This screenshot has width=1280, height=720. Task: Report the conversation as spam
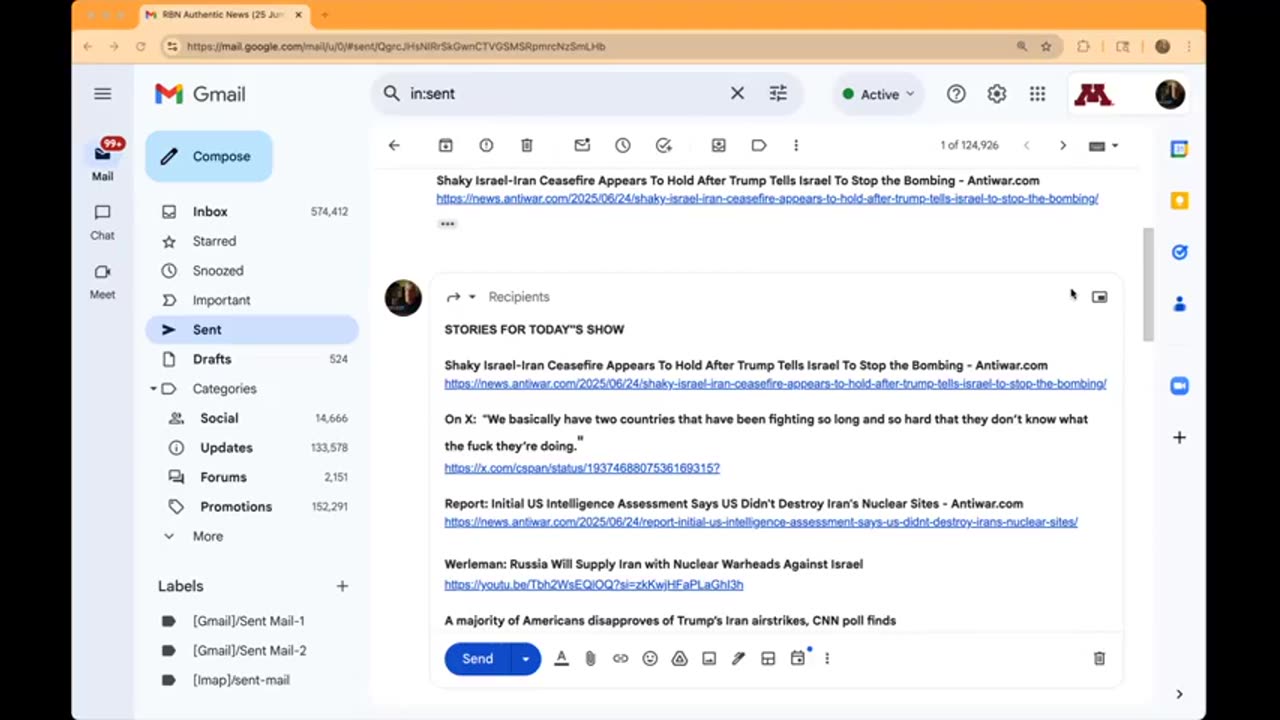pos(486,145)
